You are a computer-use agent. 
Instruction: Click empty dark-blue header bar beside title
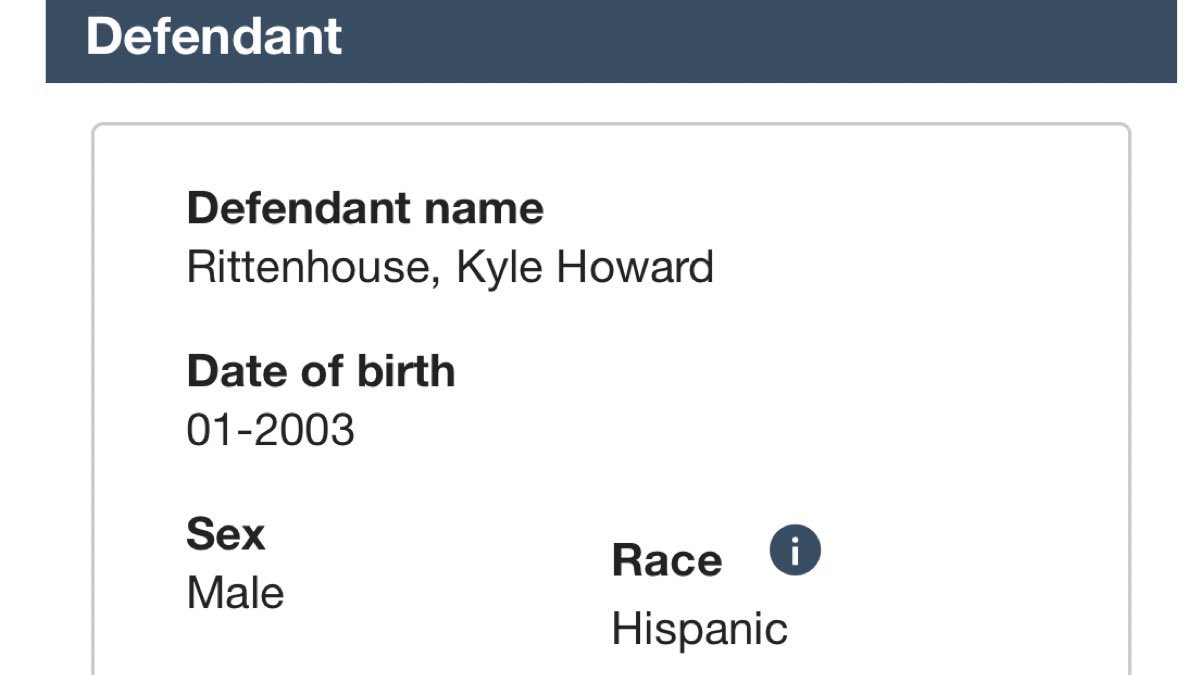coord(760,40)
